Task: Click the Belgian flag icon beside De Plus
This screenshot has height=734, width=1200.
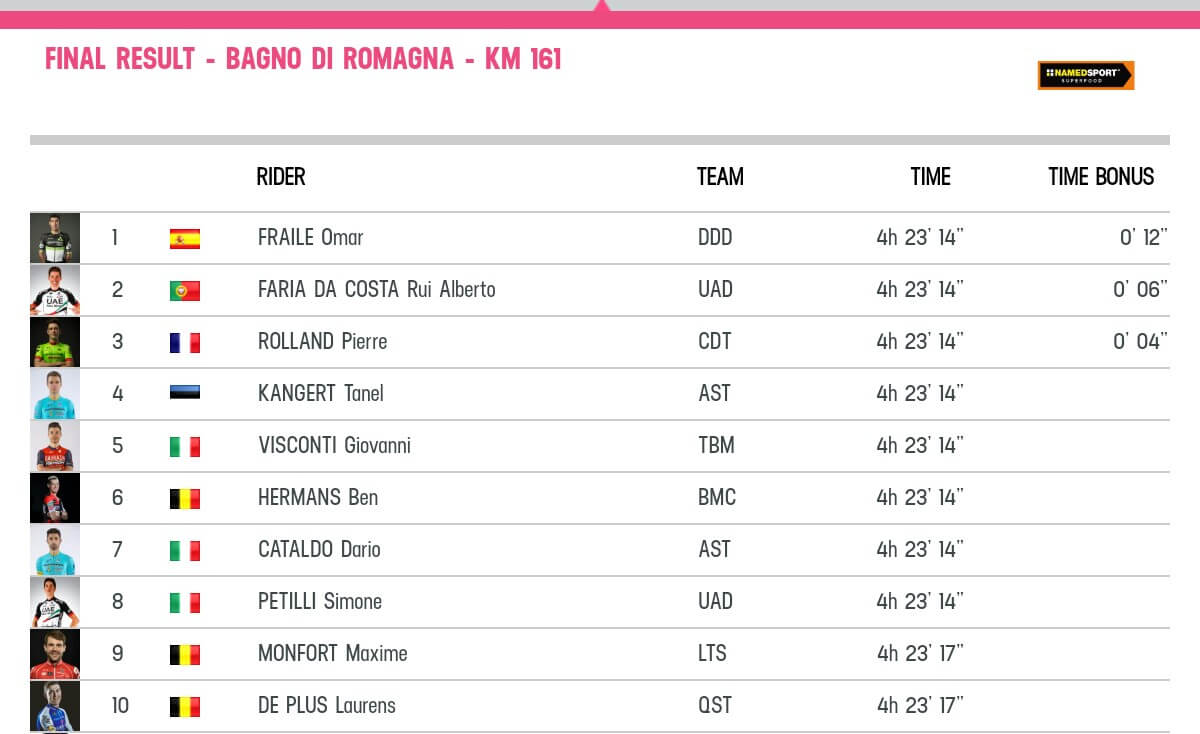Action: pyautogui.click(x=185, y=707)
